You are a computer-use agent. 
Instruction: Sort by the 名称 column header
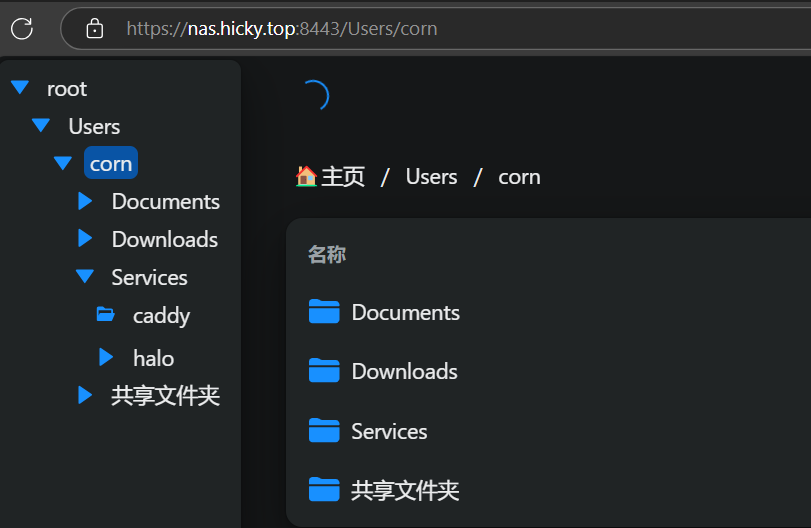327,254
